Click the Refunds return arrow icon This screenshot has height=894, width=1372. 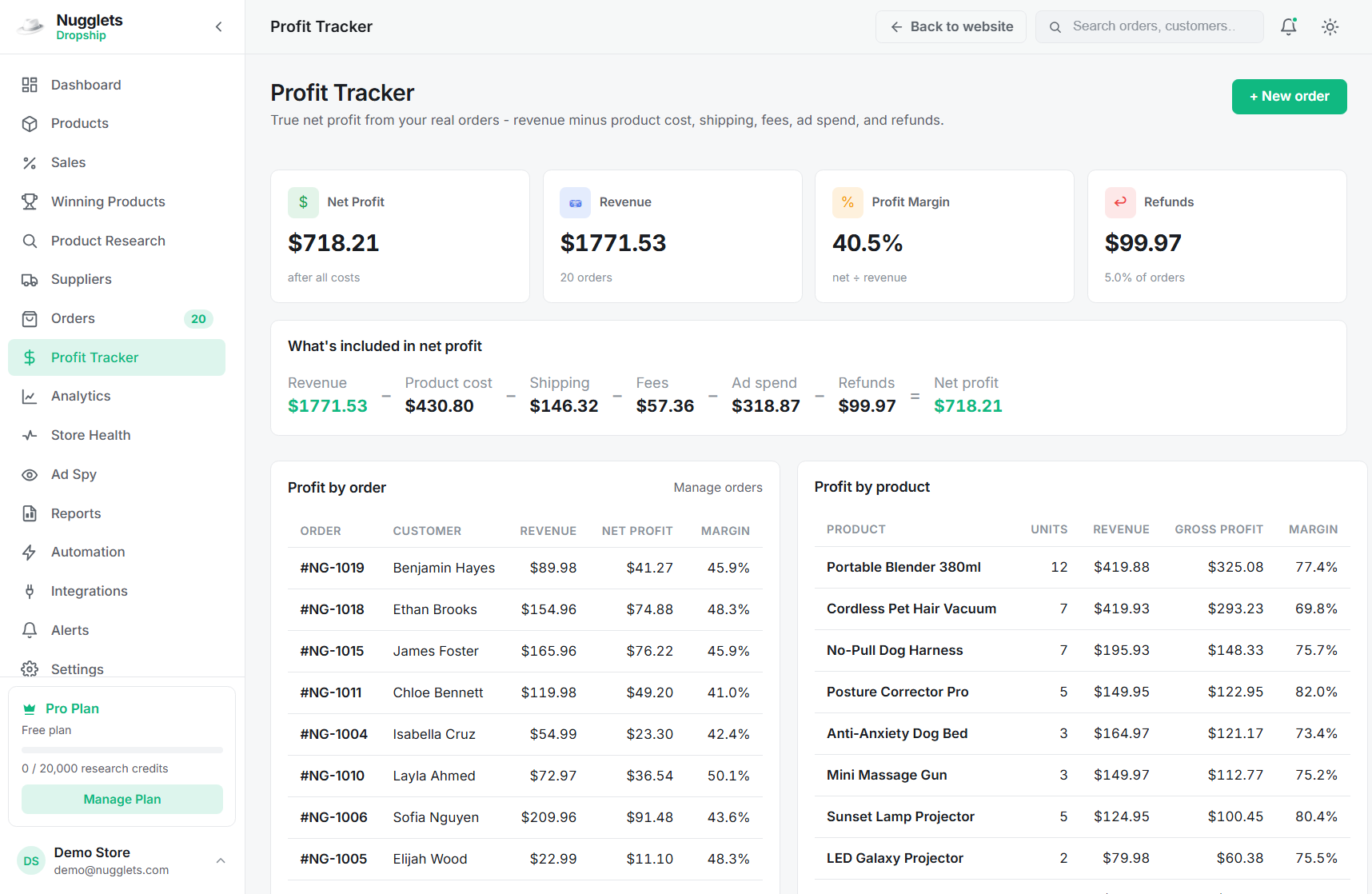[x=1120, y=202]
